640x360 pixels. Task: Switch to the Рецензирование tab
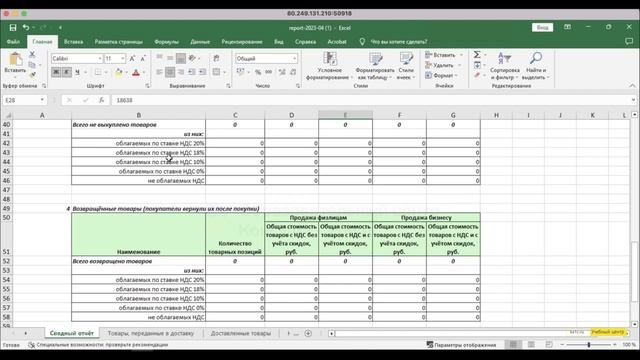242,42
